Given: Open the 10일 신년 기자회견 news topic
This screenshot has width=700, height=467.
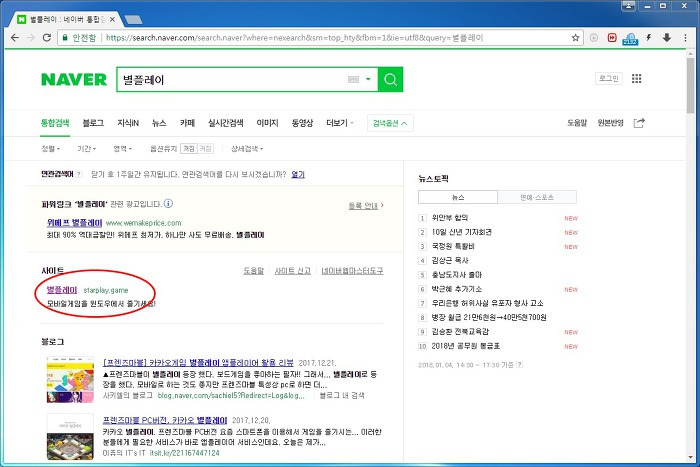Looking at the screenshot, I should pyautogui.click(x=461, y=232).
